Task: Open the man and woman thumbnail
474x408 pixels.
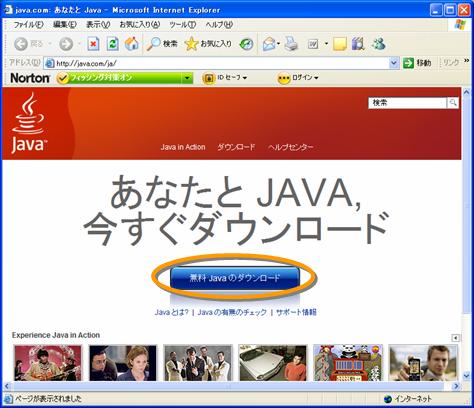Action: (x=123, y=363)
